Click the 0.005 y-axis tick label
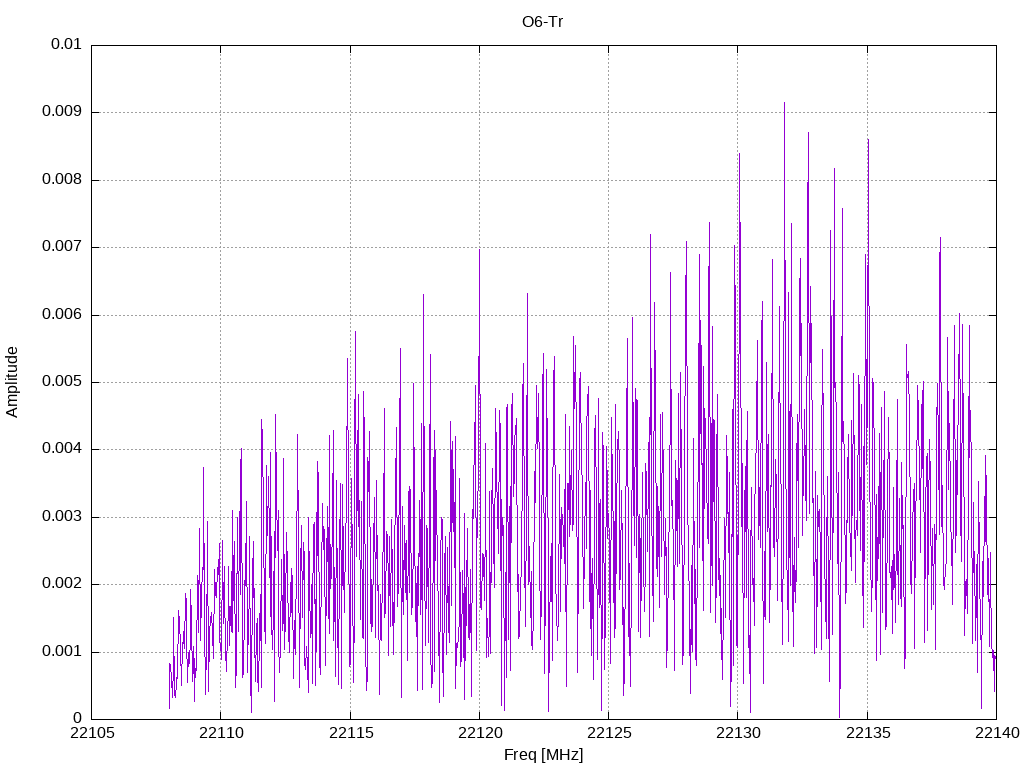 (x=62, y=381)
